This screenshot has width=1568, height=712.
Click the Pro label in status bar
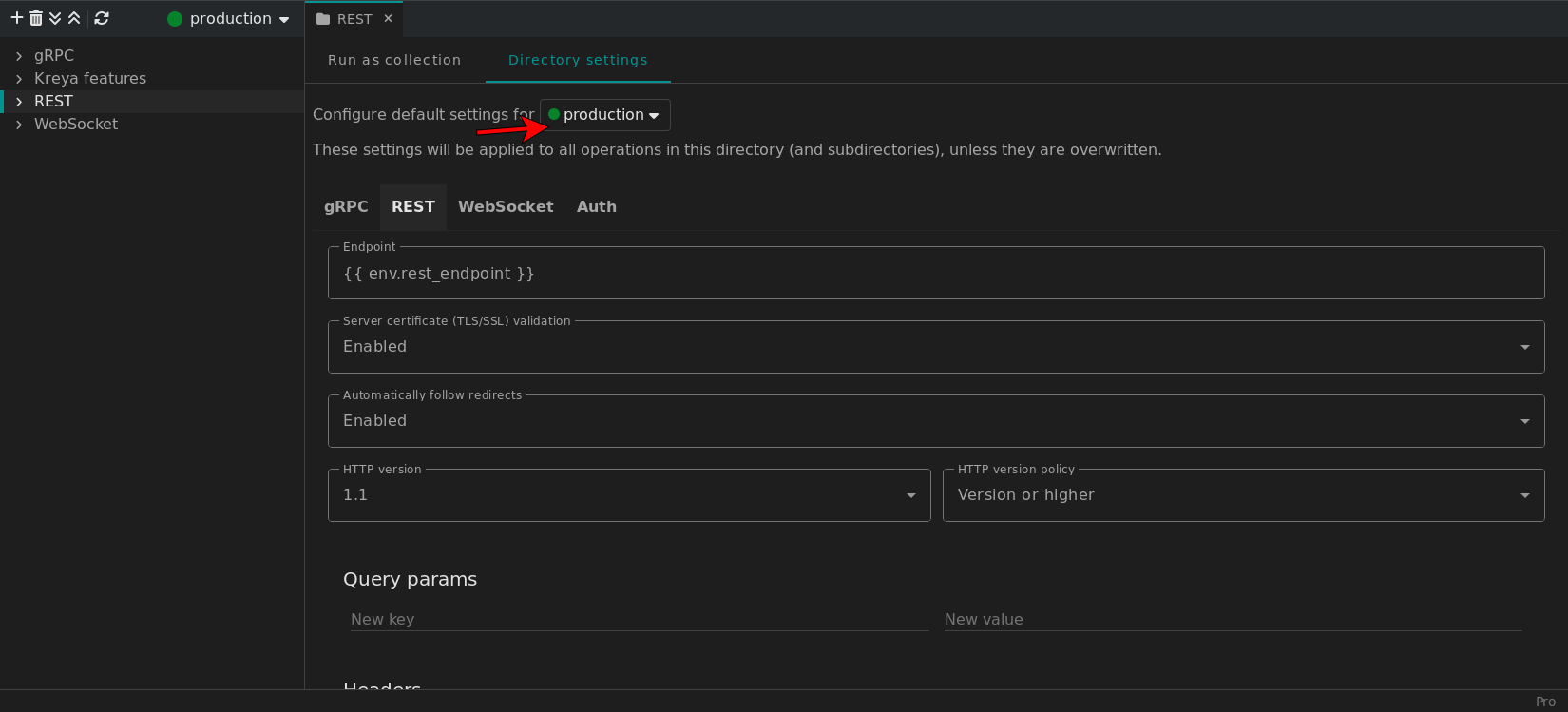1545,702
